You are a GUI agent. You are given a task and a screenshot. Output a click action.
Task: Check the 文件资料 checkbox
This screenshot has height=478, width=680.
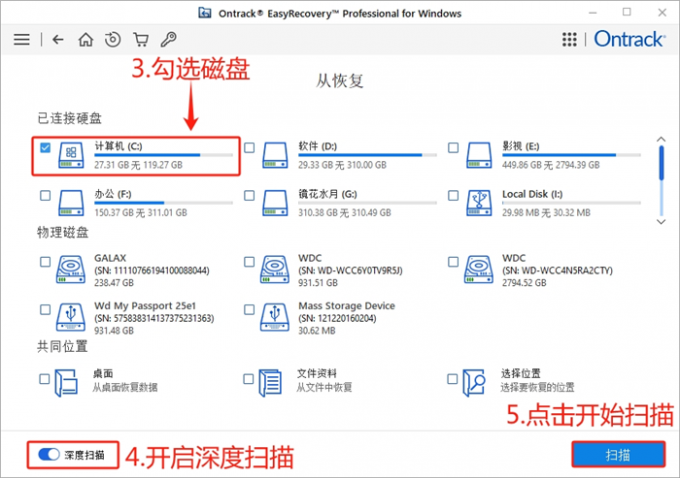point(248,379)
